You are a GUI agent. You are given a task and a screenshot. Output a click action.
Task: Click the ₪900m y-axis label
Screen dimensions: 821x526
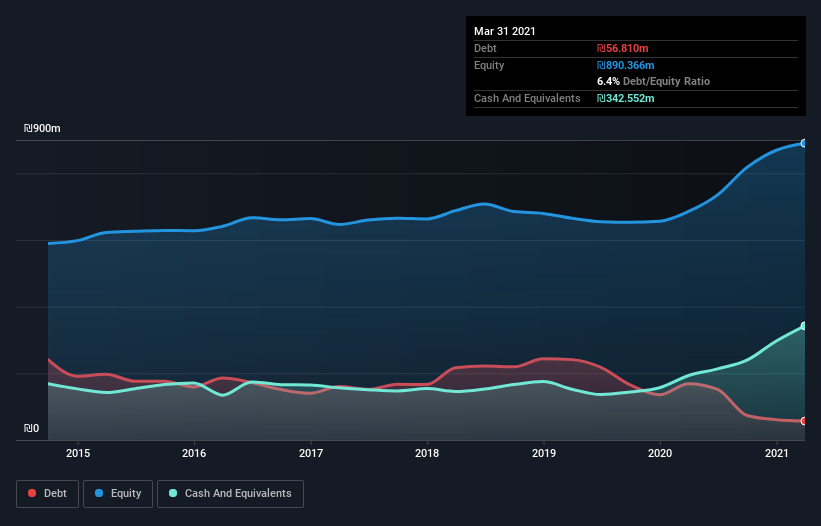(x=43, y=129)
